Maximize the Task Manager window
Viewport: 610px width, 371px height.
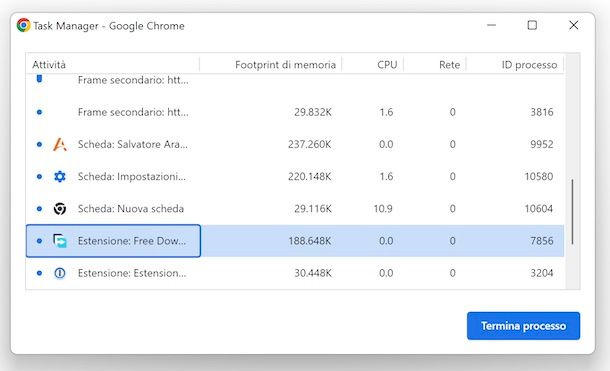tap(532, 25)
